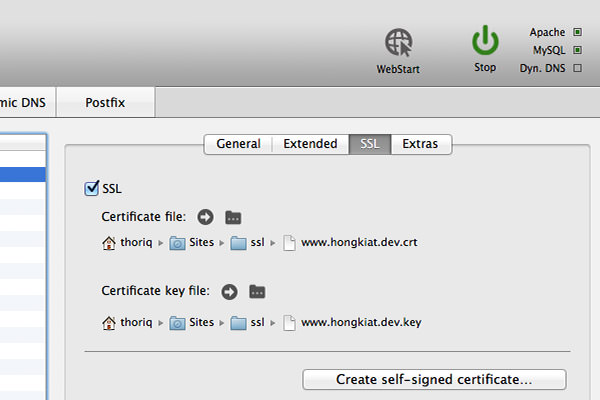Click thoriq home icon in key file path
600x400 pixels.
coord(109,323)
